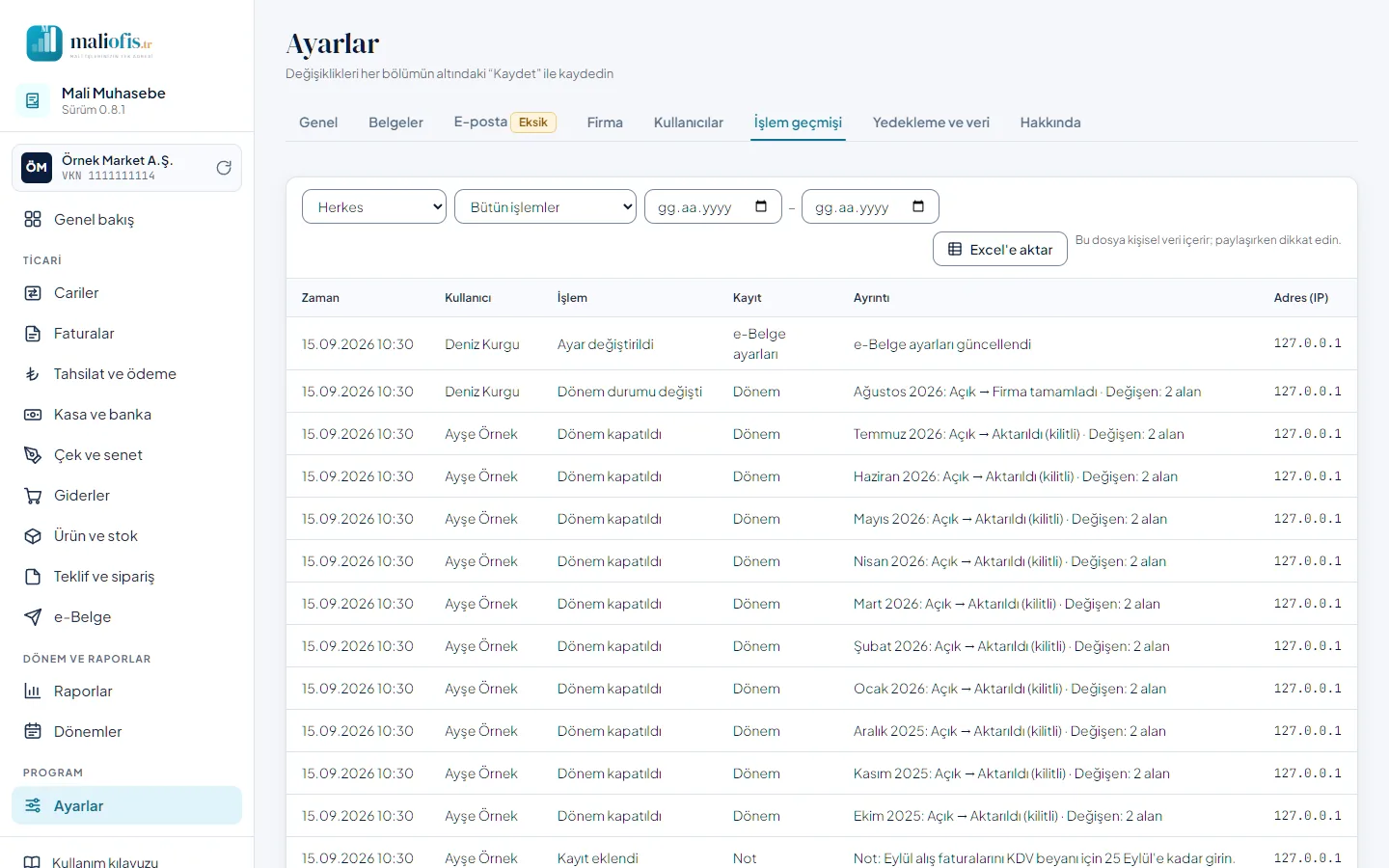
Task: Click the Ayarlar sliders icon
Action: point(33,806)
